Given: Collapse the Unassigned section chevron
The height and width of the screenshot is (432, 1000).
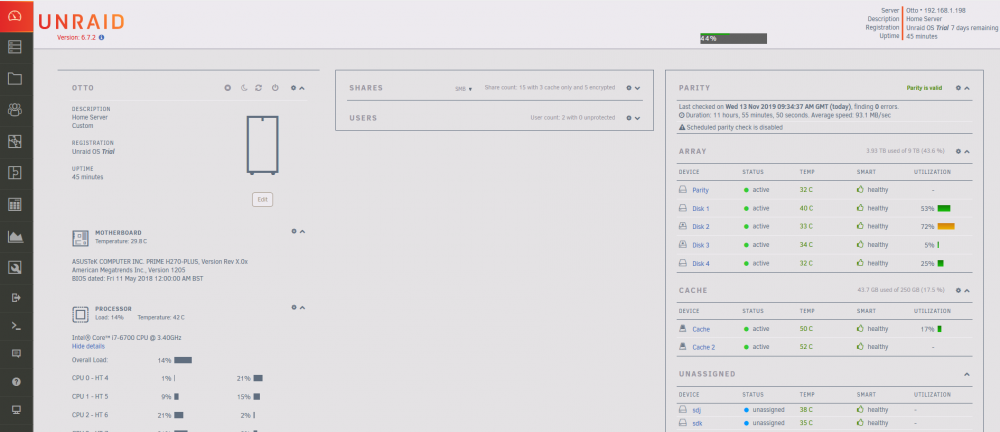Looking at the screenshot, I should pyautogui.click(x=967, y=374).
